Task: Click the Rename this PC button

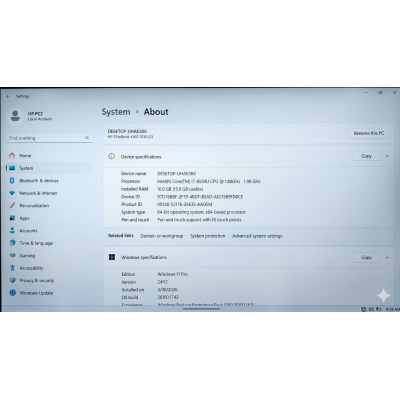Action: [369, 133]
